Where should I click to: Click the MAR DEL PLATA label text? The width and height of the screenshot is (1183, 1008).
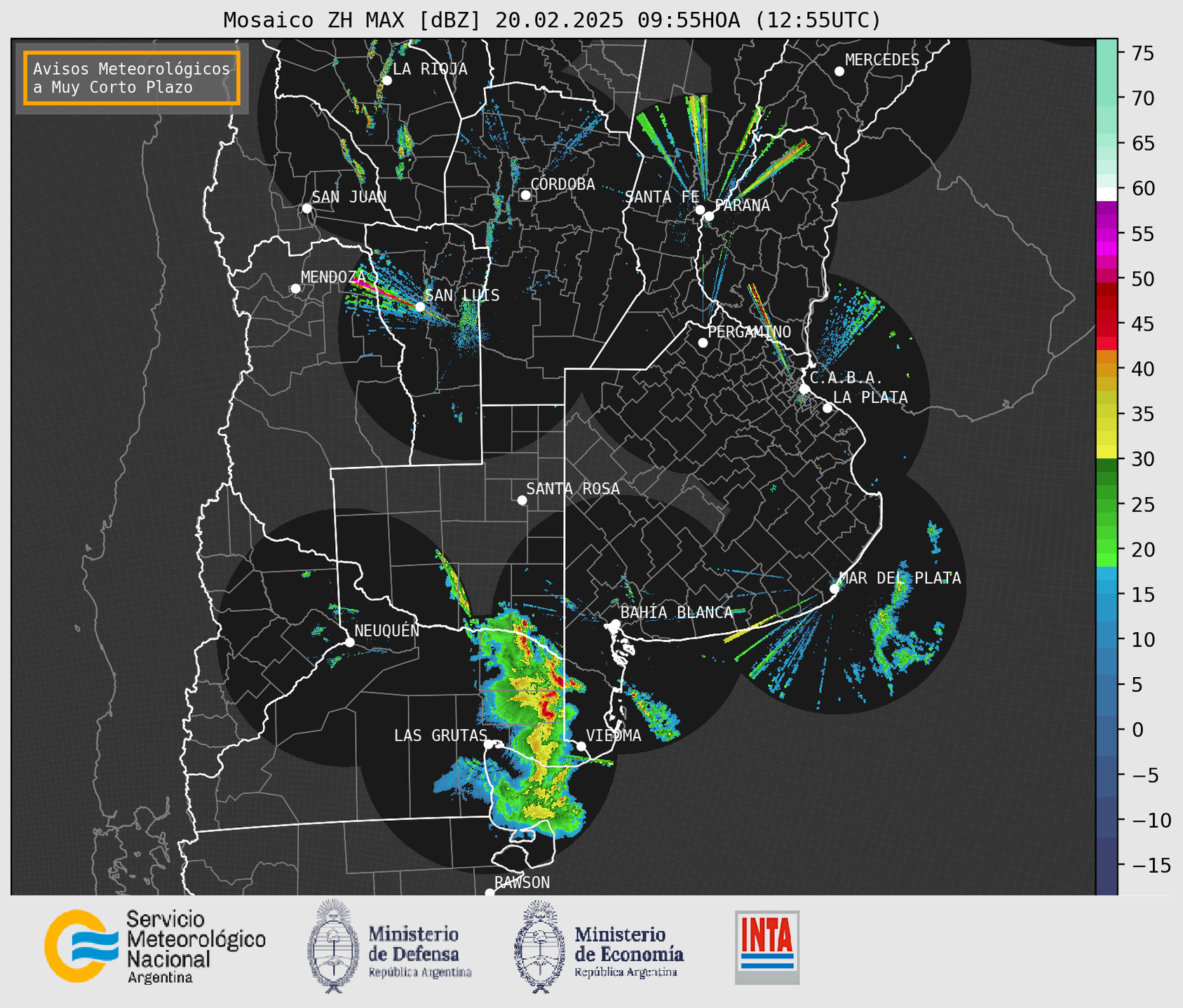900,578
